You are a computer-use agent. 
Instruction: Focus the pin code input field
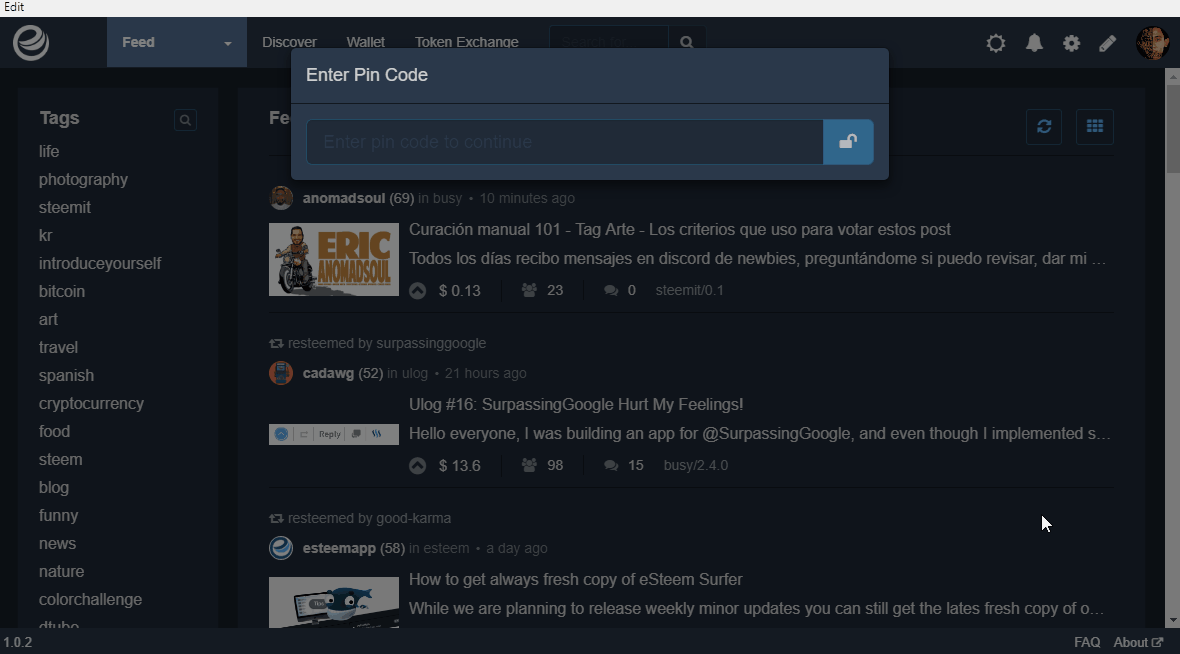(564, 141)
